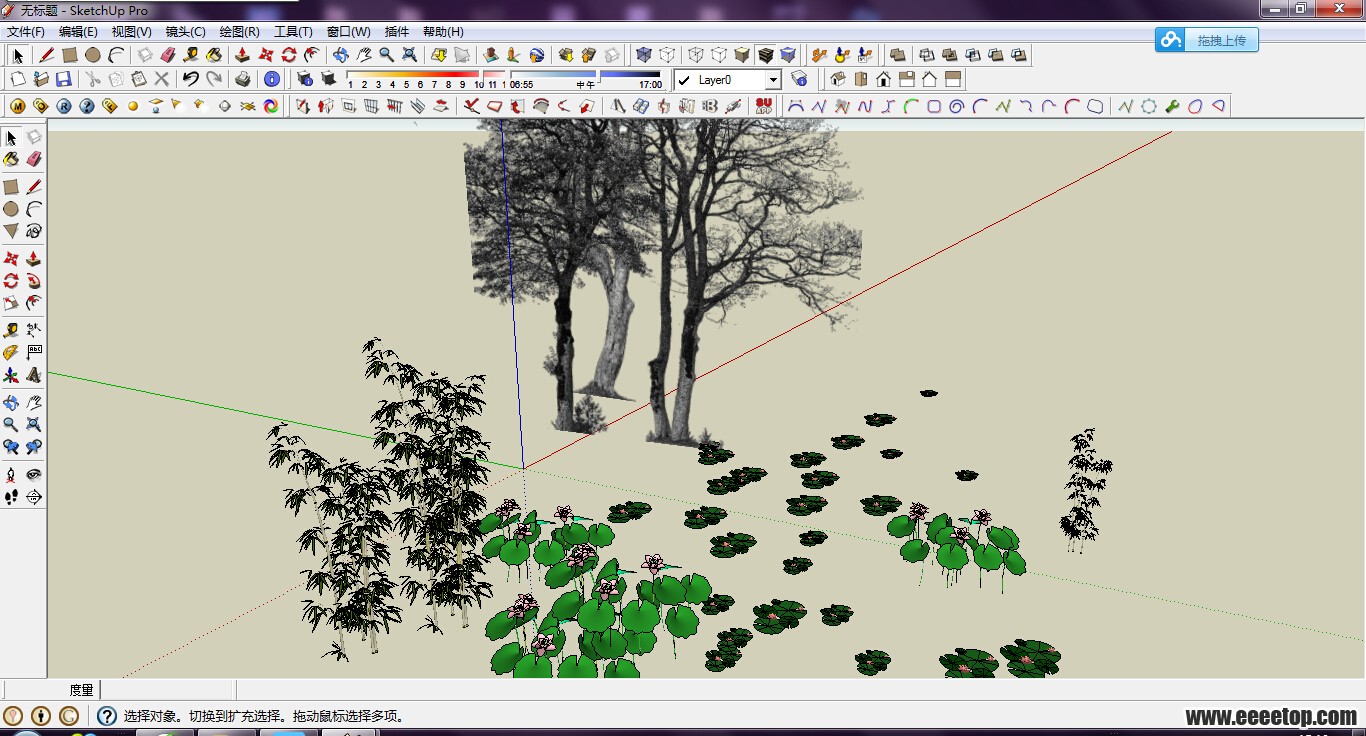Viewport: 1366px width, 736px height.
Task: Select the Paint Bucket tool in top toolbar
Action: [213, 55]
